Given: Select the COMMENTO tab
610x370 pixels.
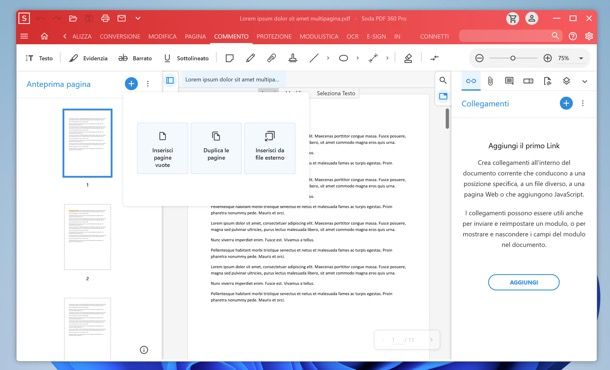Looking at the screenshot, I should pyautogui.click(x=231, y=36).
